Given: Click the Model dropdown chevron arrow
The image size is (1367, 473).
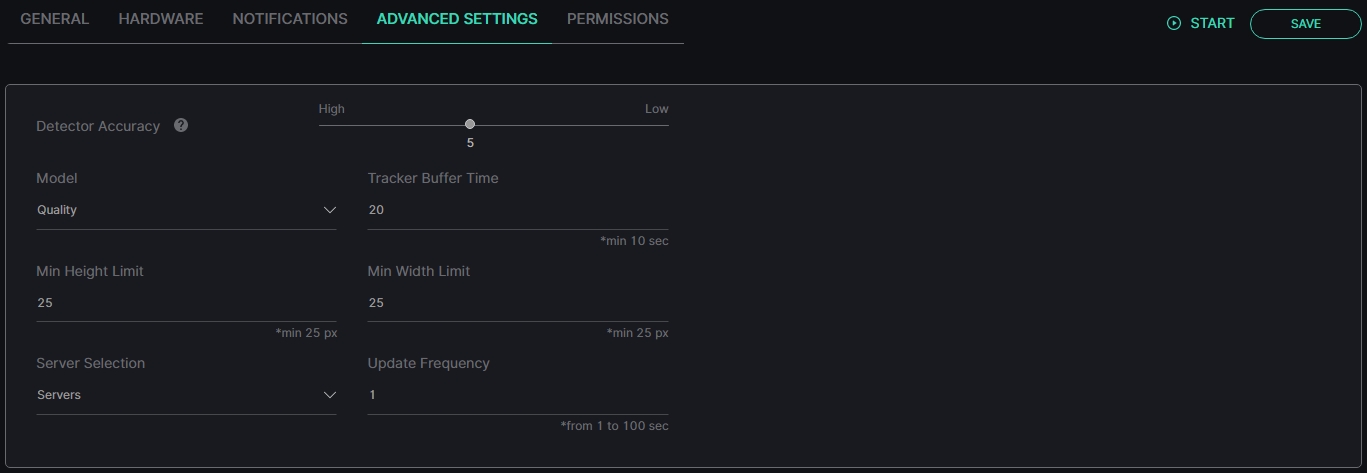Looking at the screenshot, I should 330,210.
